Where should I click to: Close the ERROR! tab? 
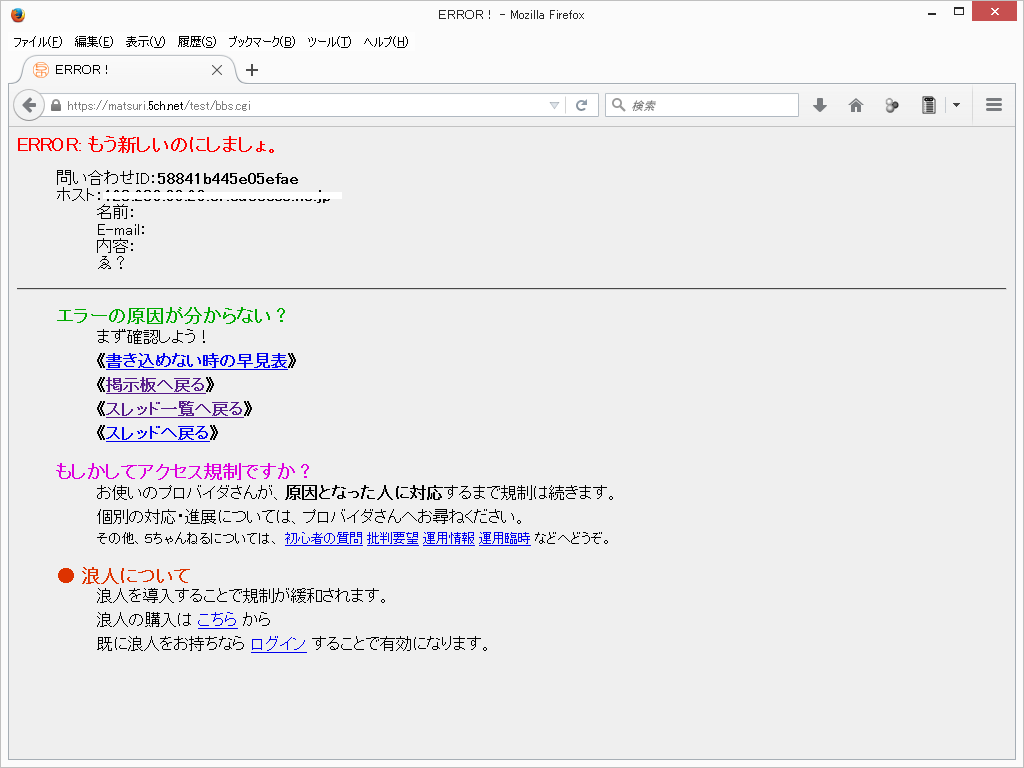pos(217,70)
